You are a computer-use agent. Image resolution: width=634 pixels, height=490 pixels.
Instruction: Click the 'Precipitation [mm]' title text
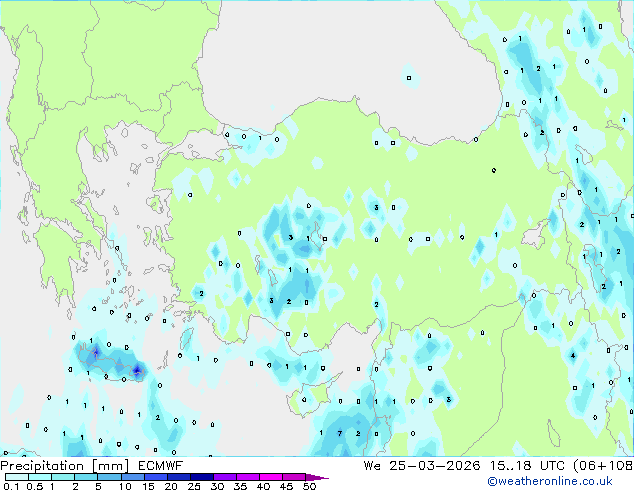[x=65, y=466]
